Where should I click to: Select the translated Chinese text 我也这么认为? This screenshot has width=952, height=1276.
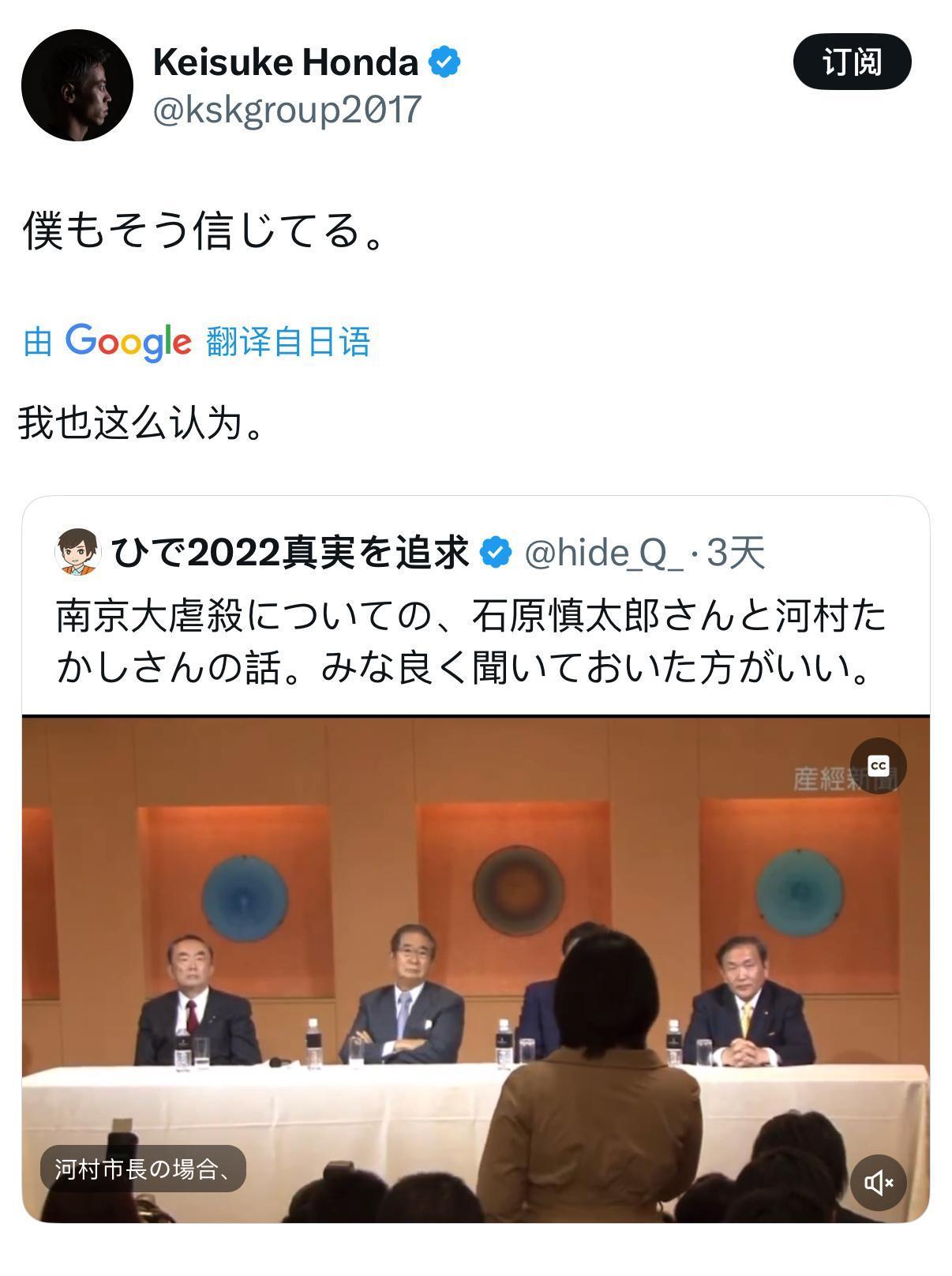pyautogui.click(x=141, y=422)
